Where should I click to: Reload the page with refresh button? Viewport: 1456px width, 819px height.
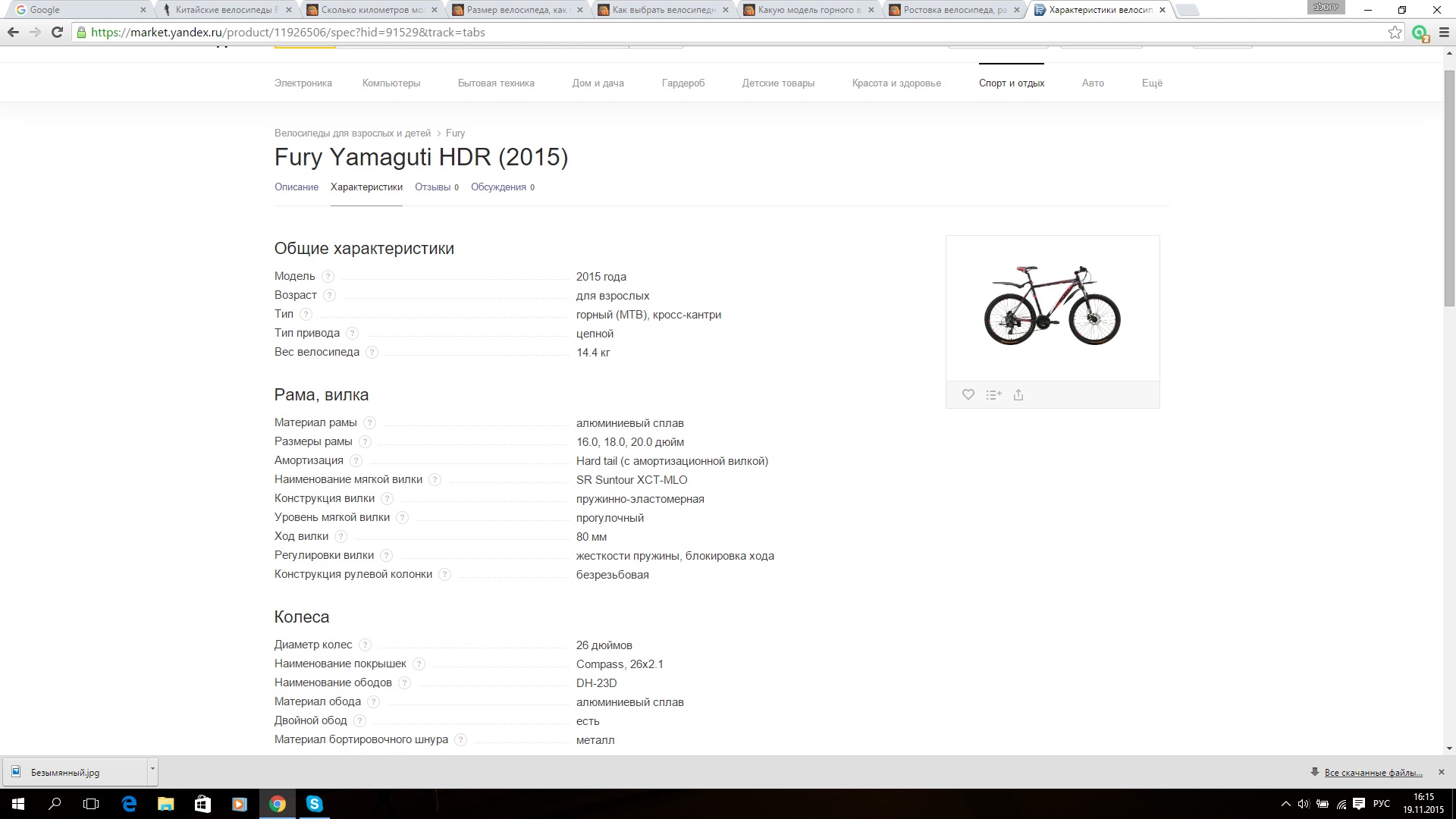click(57, 33)
